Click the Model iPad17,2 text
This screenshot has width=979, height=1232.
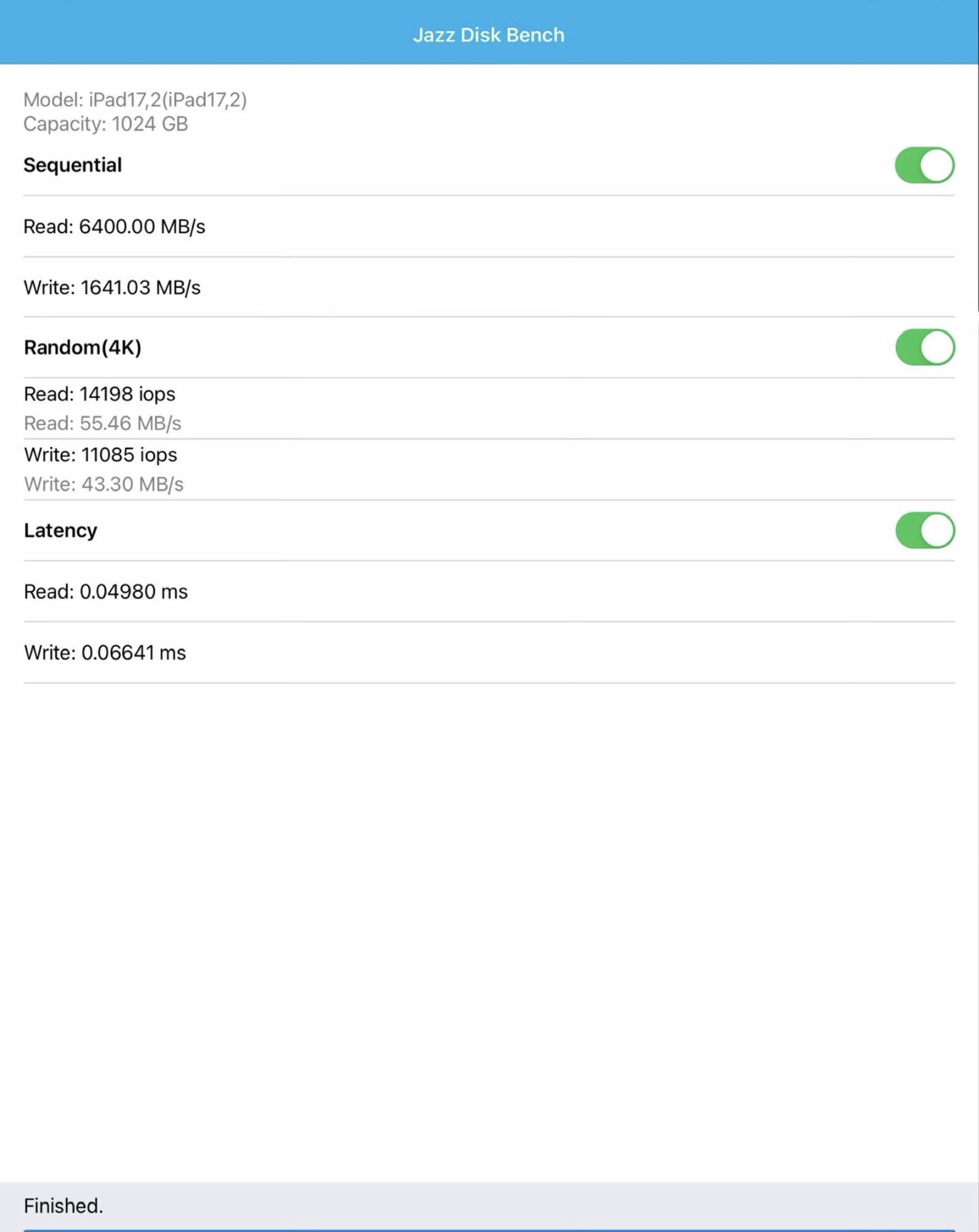(135, 100)
